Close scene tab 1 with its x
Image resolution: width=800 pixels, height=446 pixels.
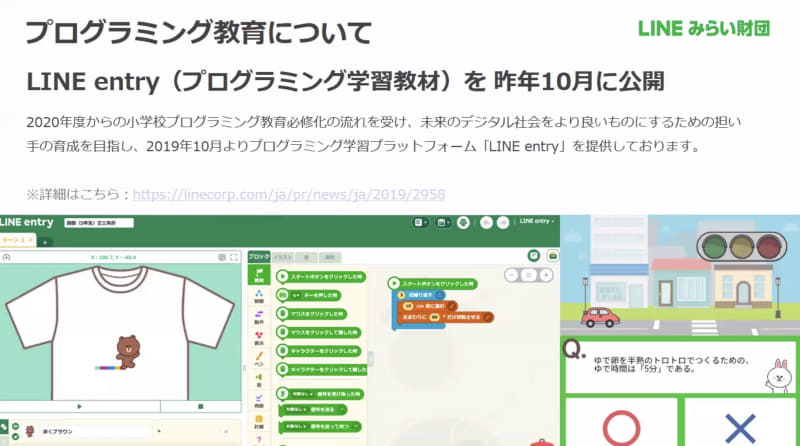click(30, 240)
